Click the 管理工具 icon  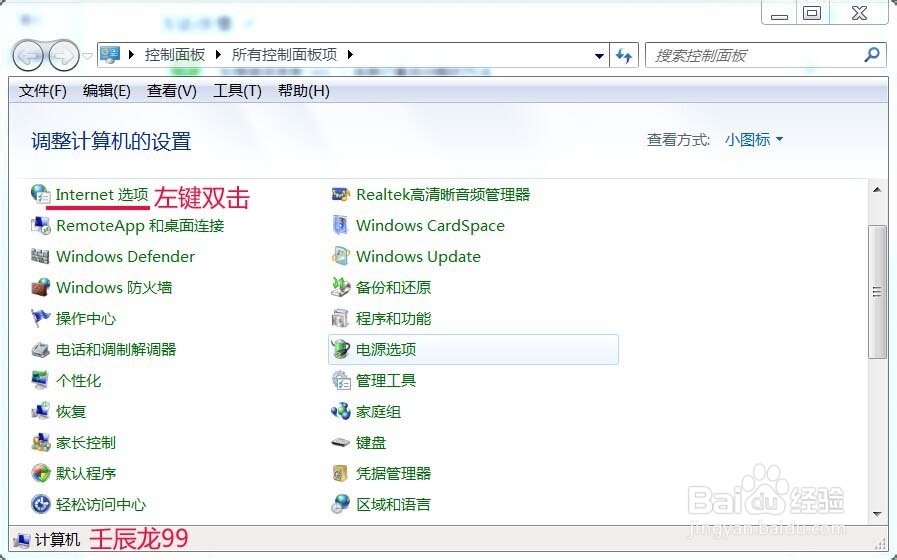(340, 380)
